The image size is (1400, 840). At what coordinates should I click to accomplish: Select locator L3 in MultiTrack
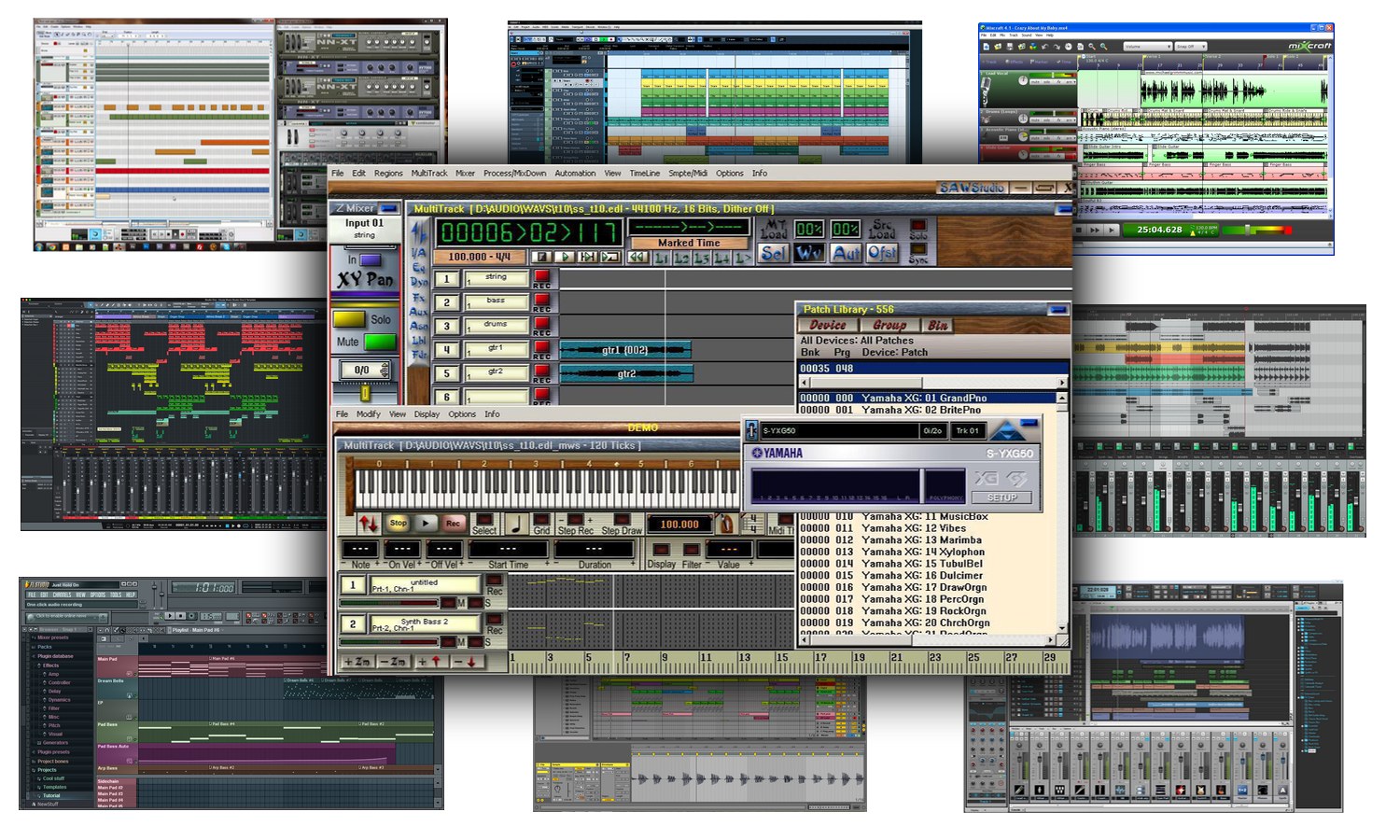point(701,258)
